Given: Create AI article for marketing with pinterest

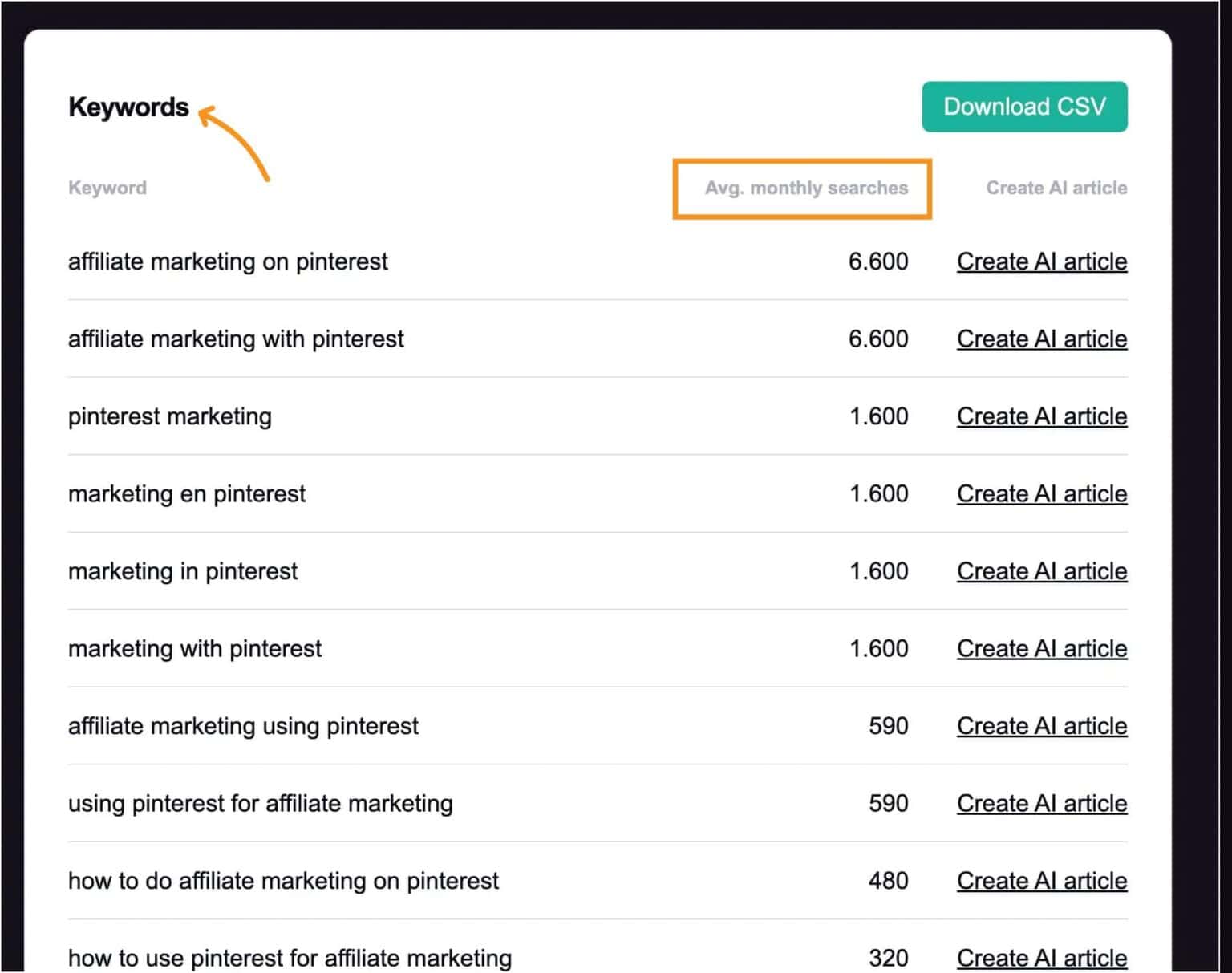Looking at the screenshot, I should 1041,649.
